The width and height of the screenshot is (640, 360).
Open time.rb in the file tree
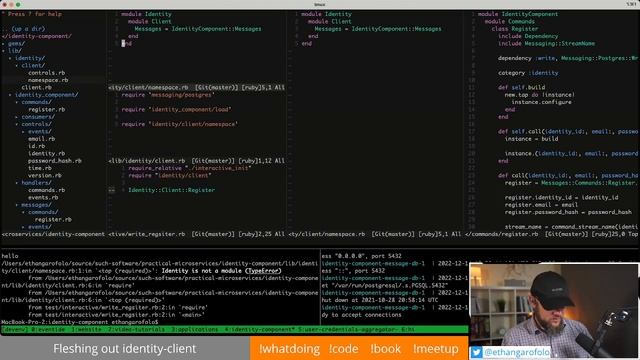coord(40,168)
